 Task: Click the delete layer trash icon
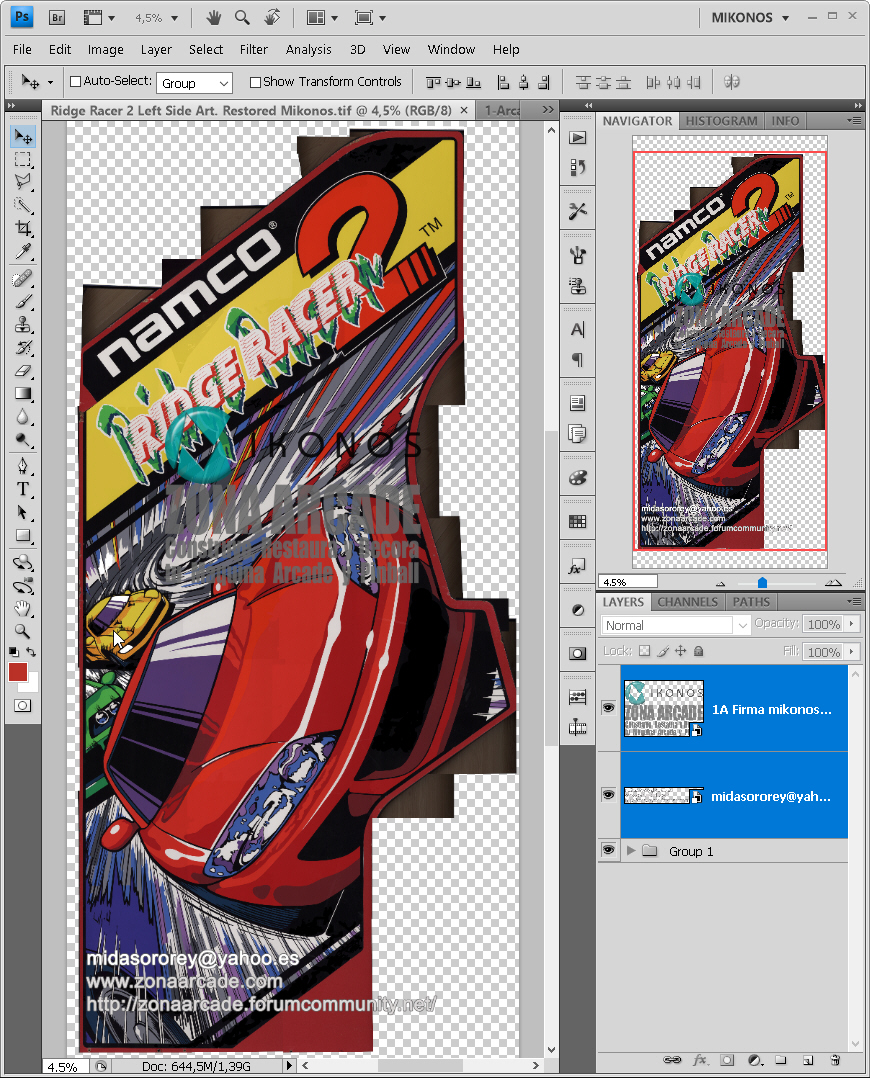835,1059
